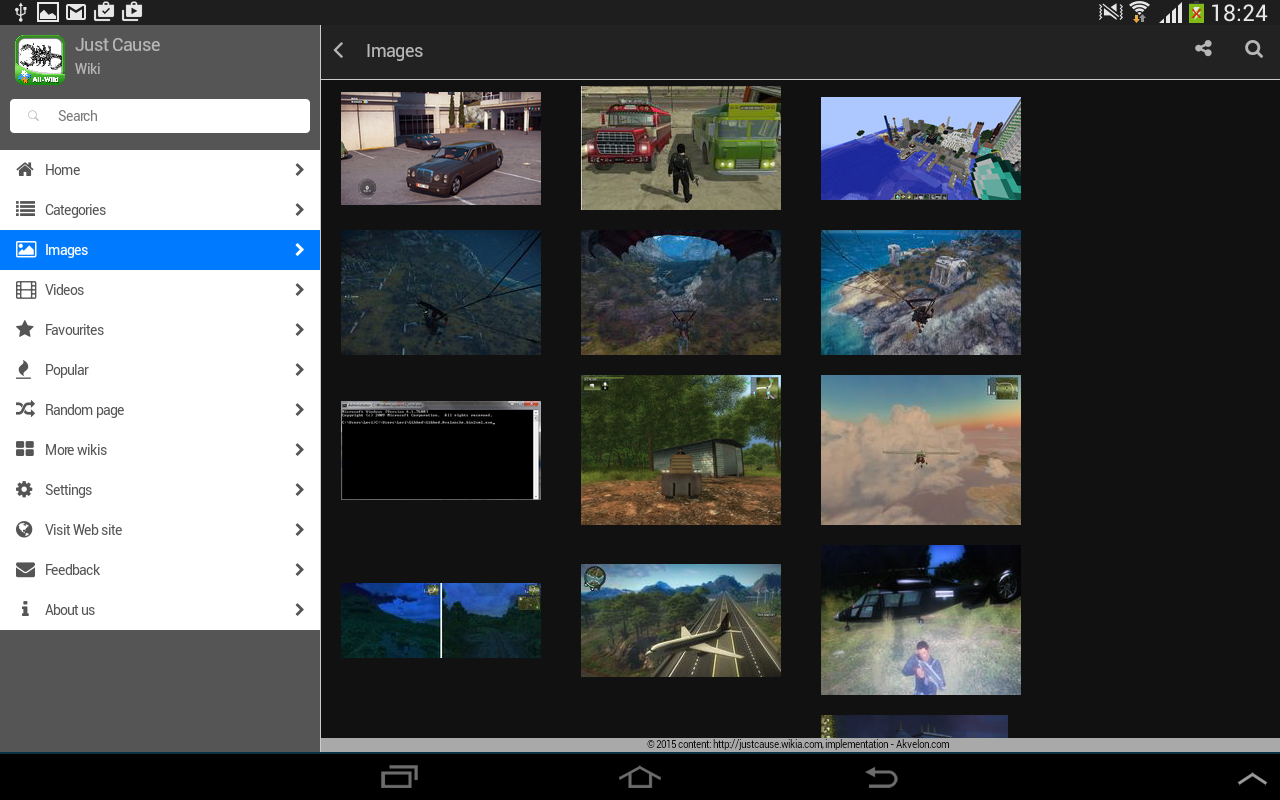Open the red and green buses image
This screenshot has width=1280, height=800.
681,148
